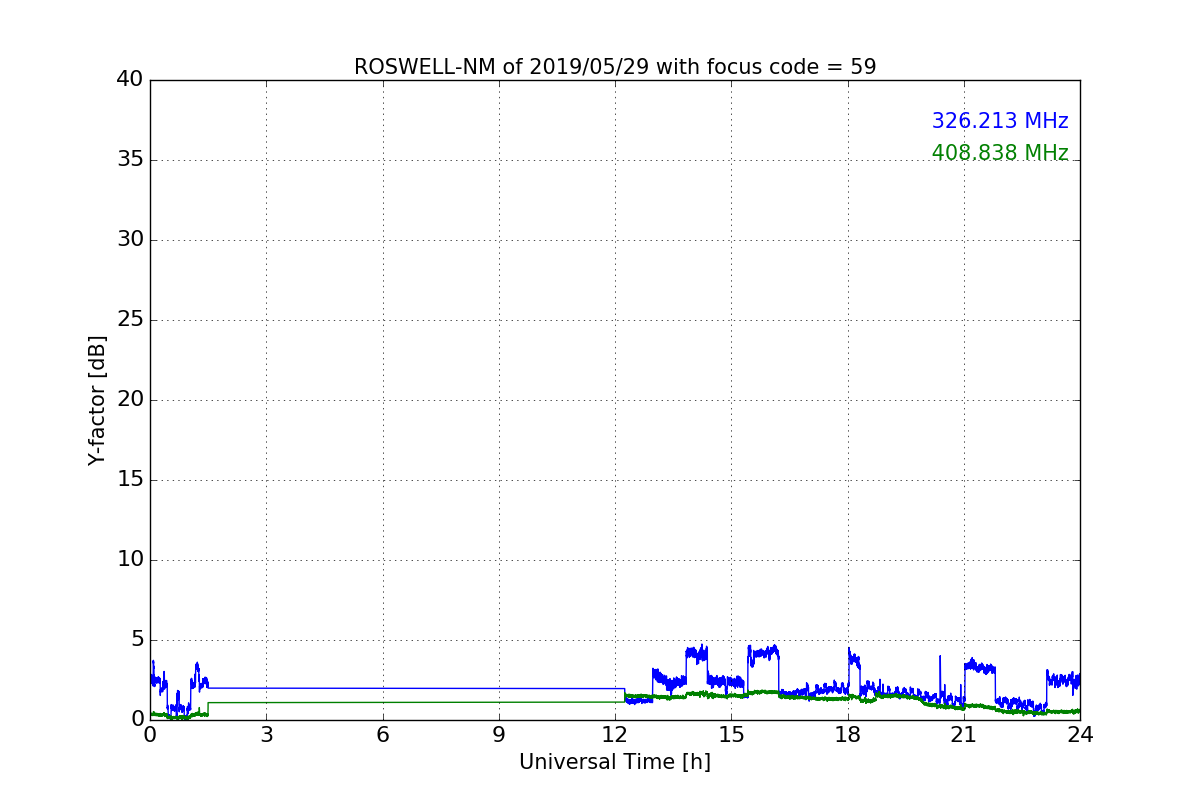1200x800 pixels.
Task: Click the y-axis tick label 40
Action: (x=129, y=79)
